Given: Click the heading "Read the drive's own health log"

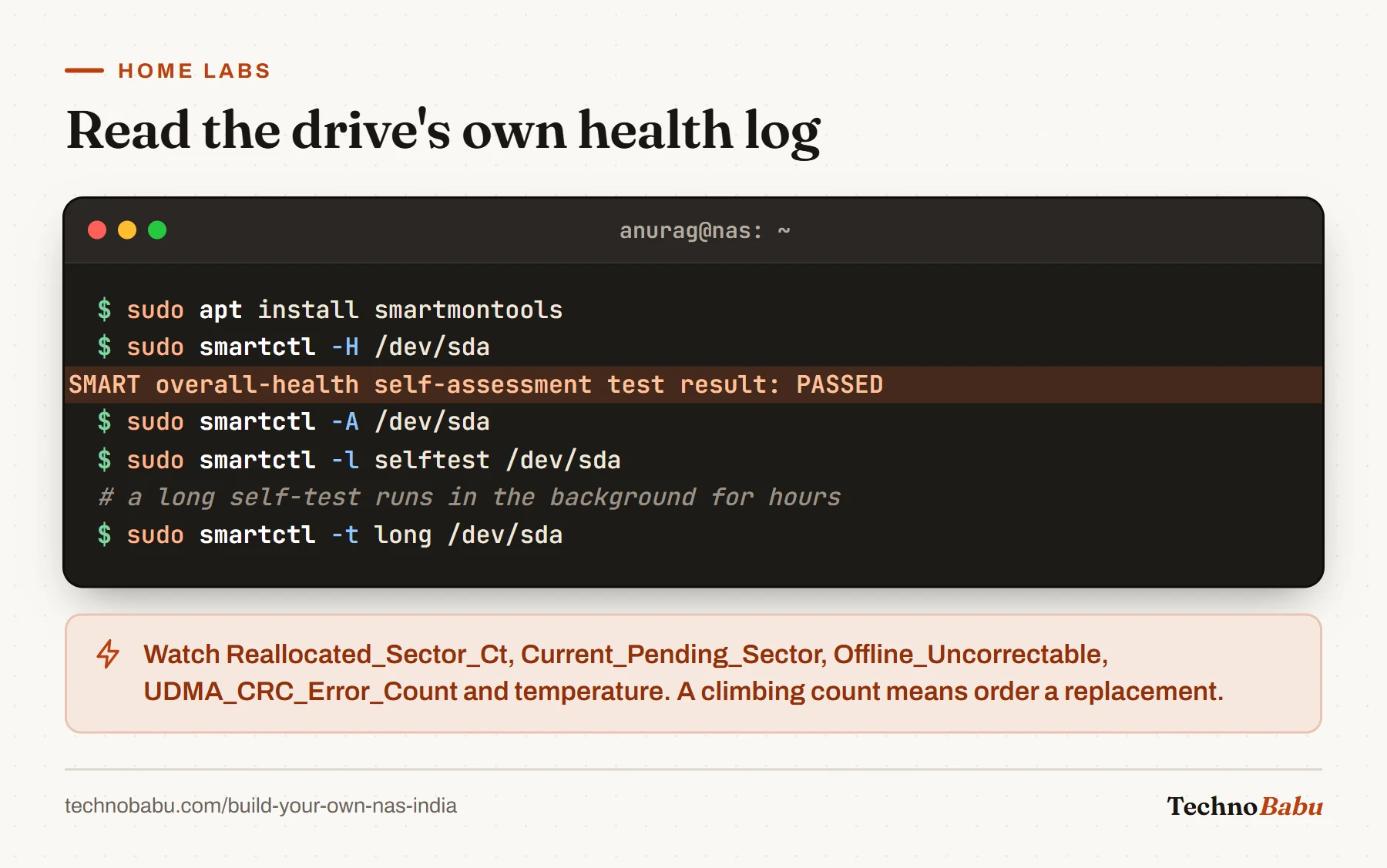Looking at the screenshot, I should coord(443,130).
